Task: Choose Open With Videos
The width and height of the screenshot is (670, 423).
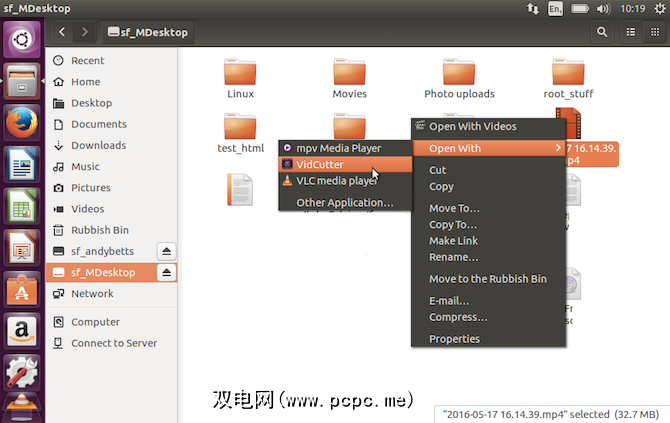Action: coord(489,126)
